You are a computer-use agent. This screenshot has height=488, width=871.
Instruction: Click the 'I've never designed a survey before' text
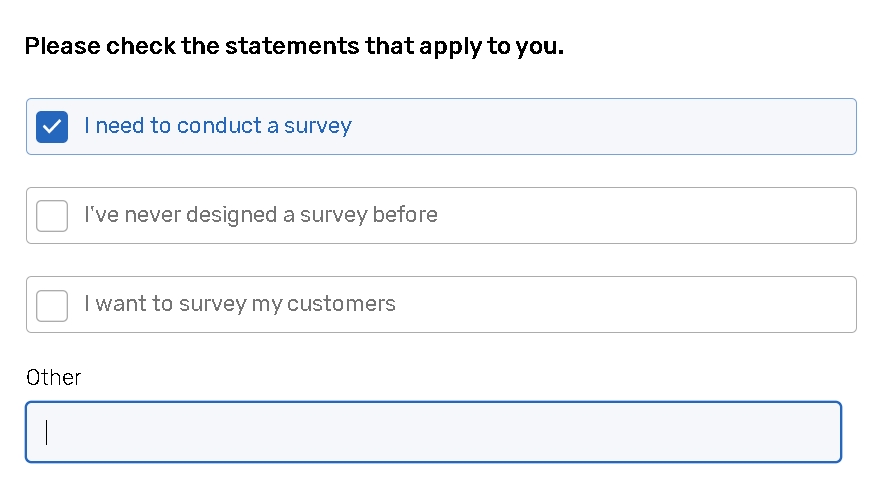tap(260, 215)
